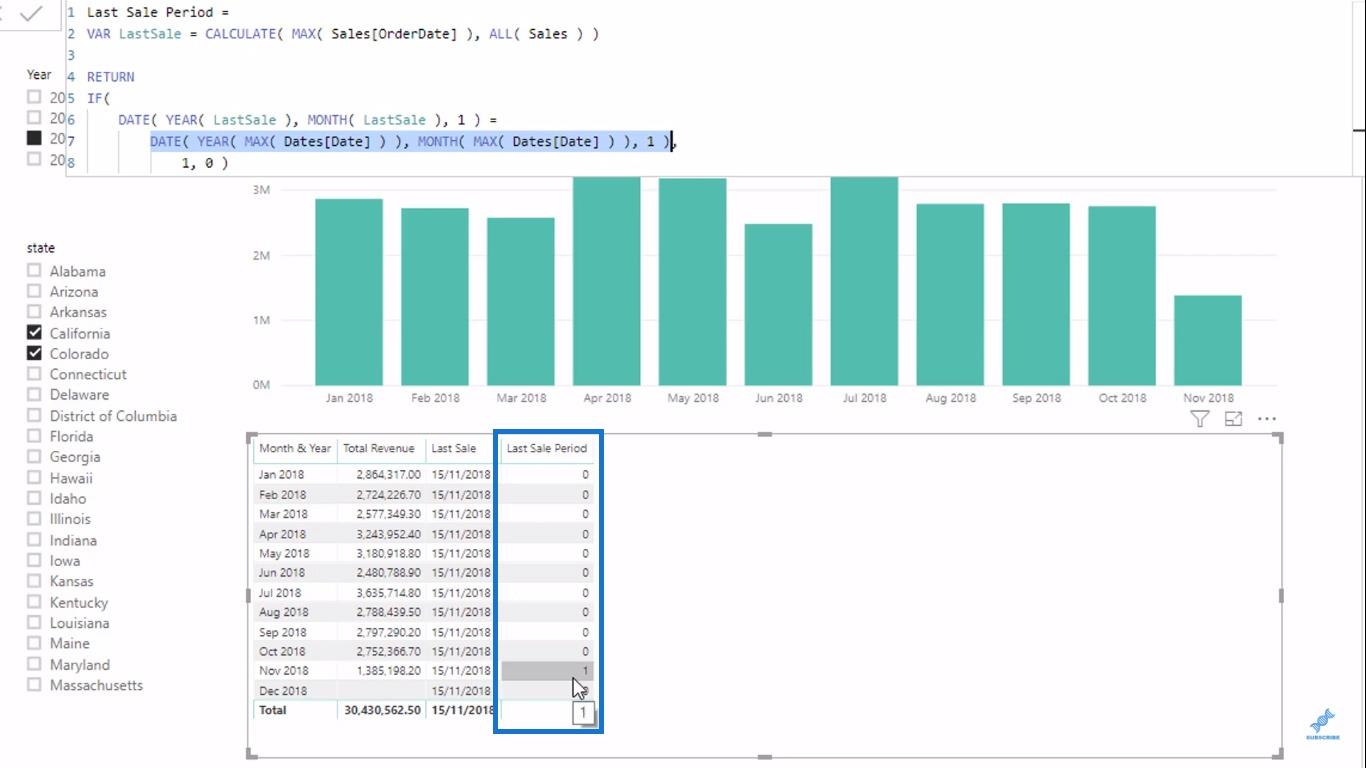Open the table visual filter icon

(1200, 419)
